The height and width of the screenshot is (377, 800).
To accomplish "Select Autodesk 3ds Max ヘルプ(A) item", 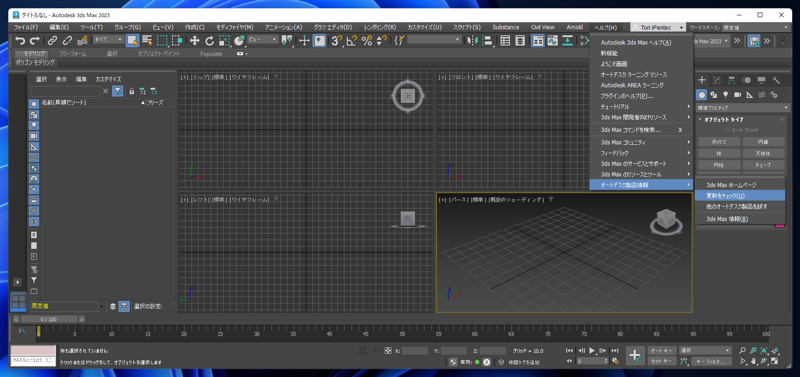I will click(641, 42).
